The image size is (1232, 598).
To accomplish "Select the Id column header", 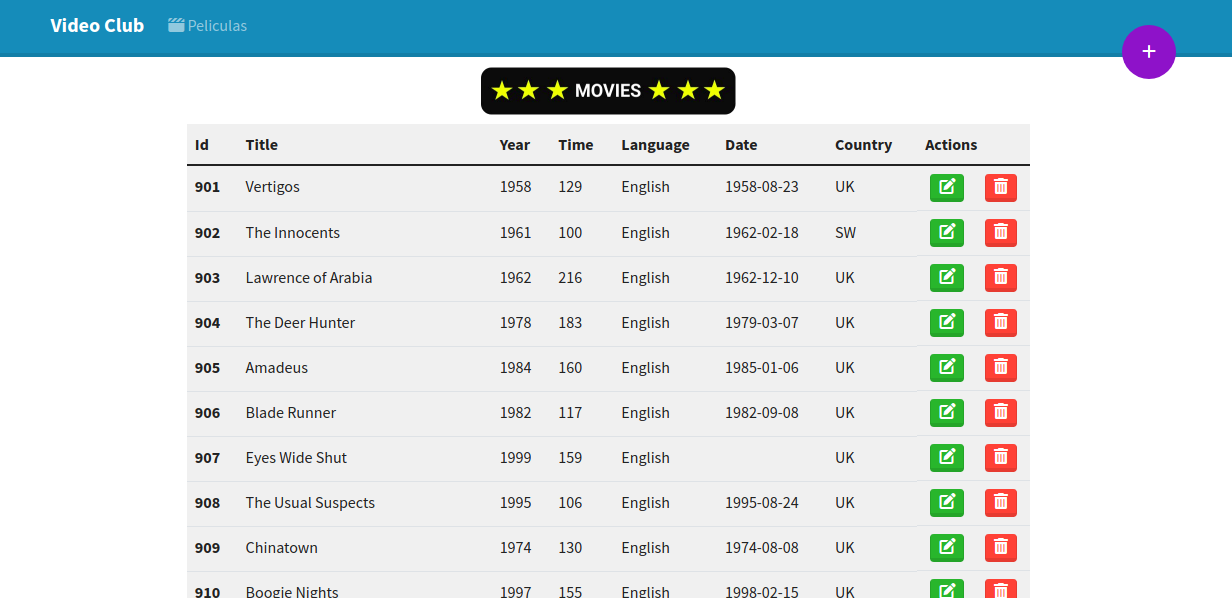I will pyautogui.click(x=202, y=145).
